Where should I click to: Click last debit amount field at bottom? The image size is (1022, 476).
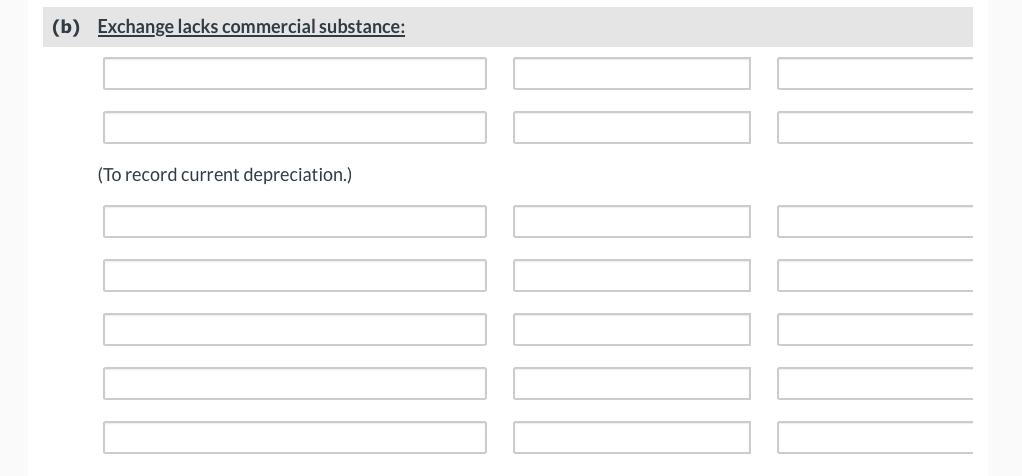click(x=631, y=437)
